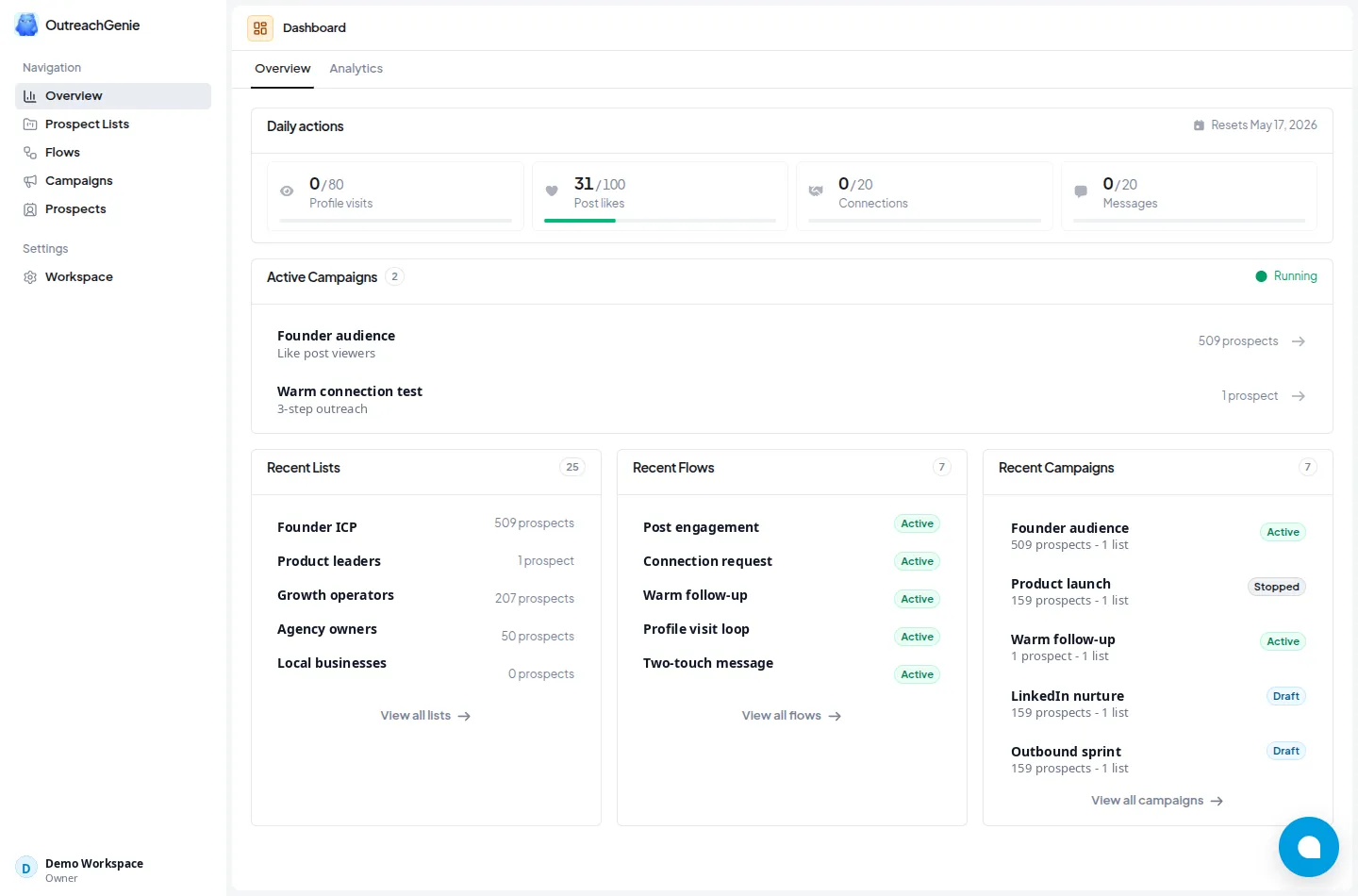This screenshot has width=1358, height=896.
Task: Click the OutreachGenie logo icon
Action: (x=26, y=25)
